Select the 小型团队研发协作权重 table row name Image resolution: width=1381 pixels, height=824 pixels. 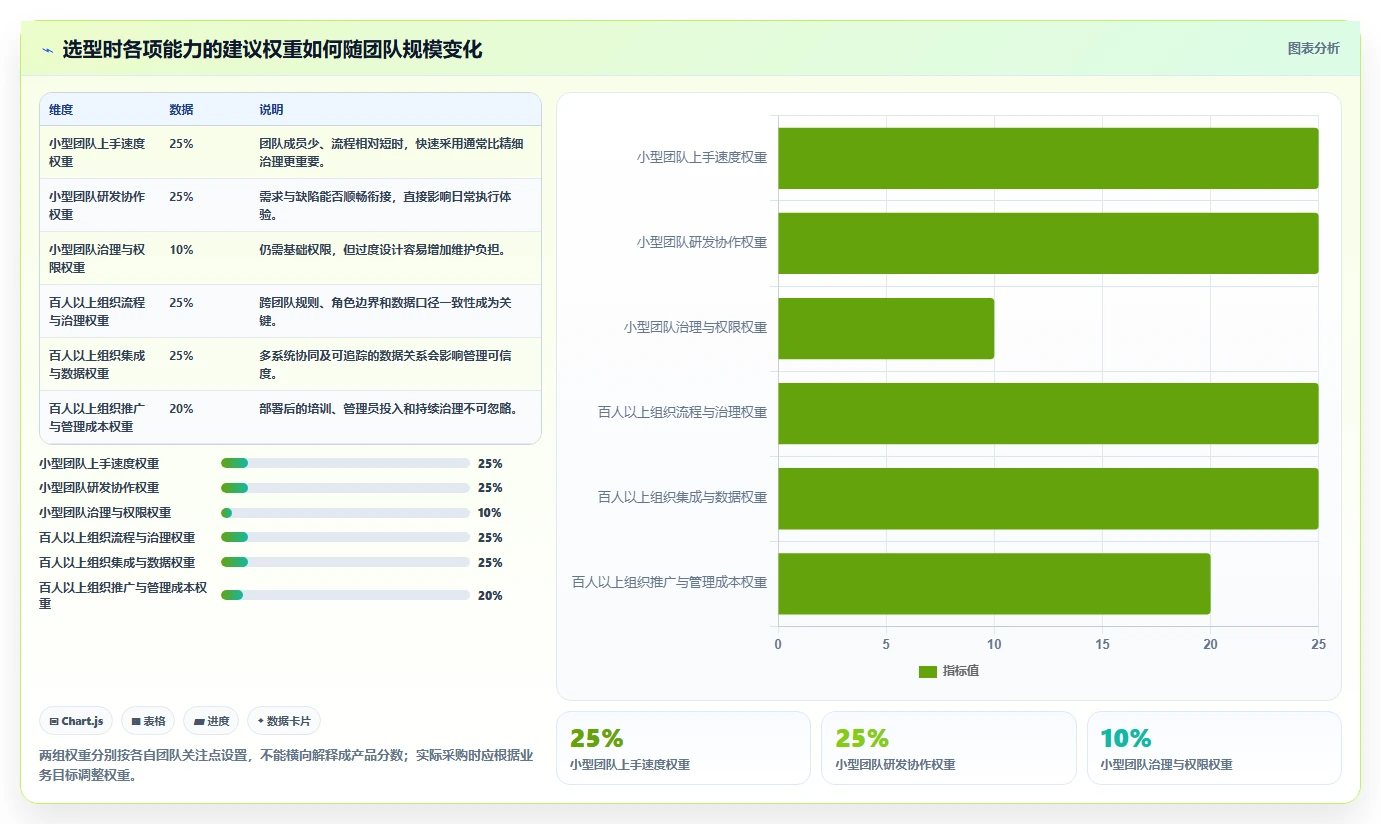97,205
